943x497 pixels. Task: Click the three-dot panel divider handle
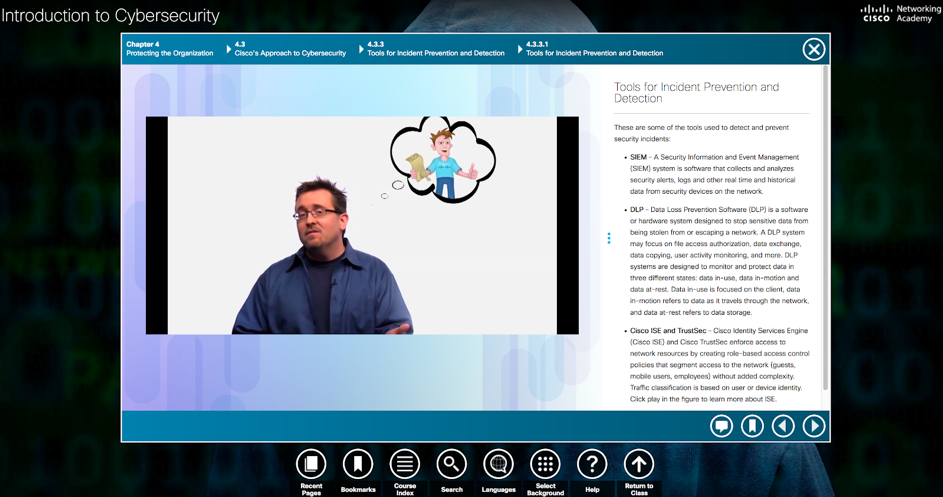(609, 238)
